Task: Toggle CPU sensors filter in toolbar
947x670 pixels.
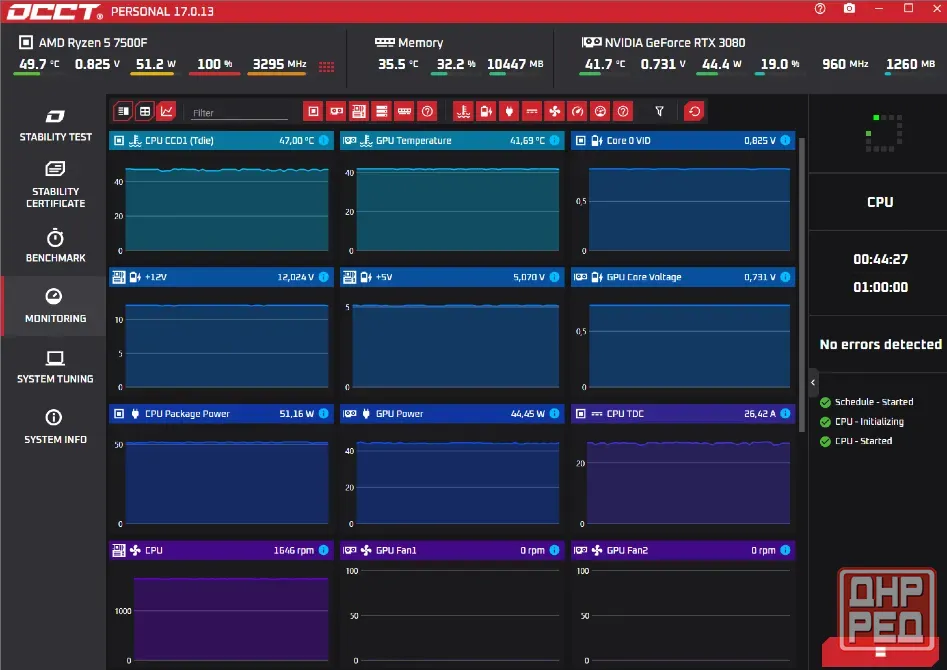Action: (x=313, y=111)
